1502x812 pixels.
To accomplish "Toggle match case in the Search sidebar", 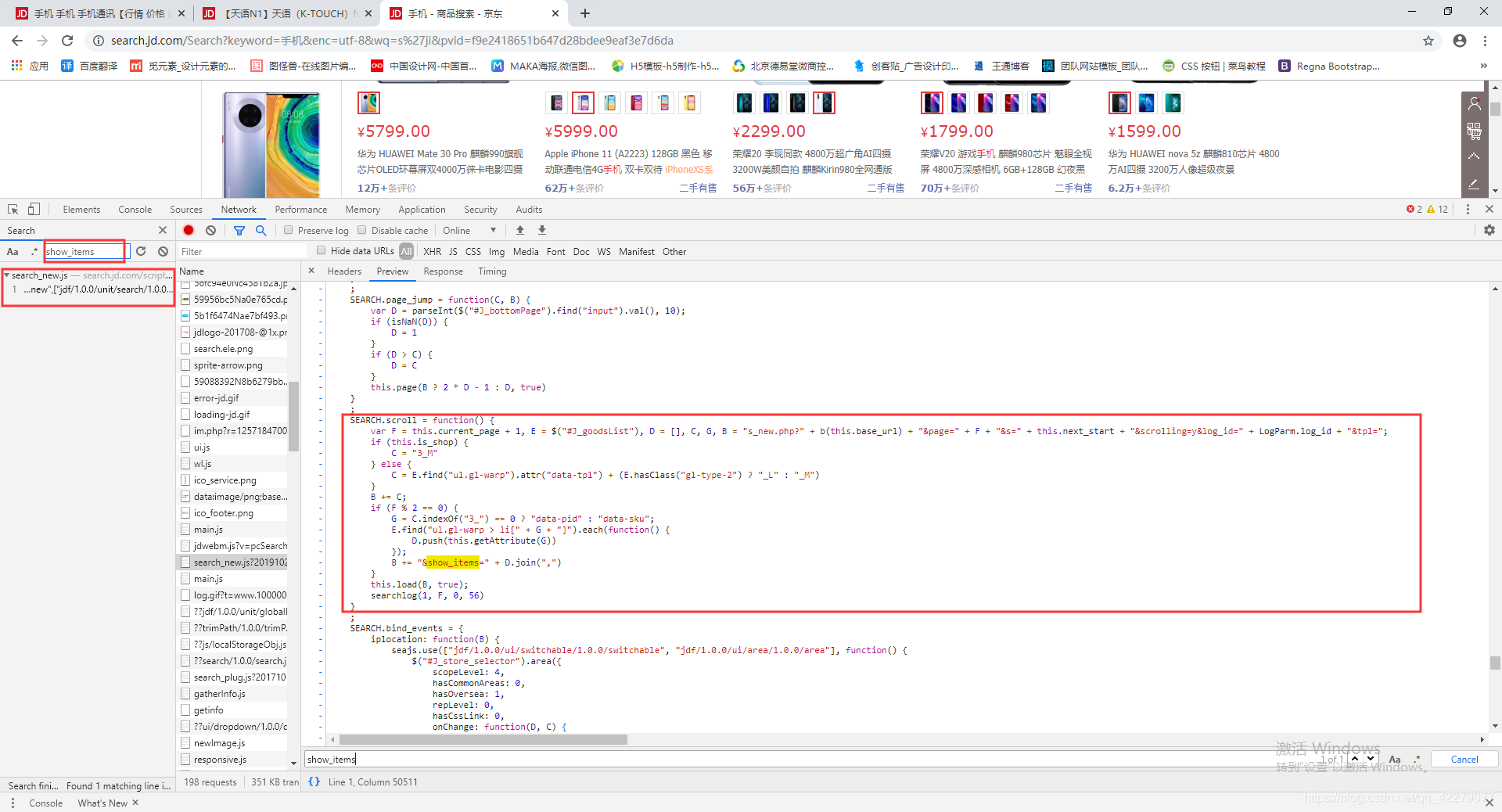I will coord(13,251).
